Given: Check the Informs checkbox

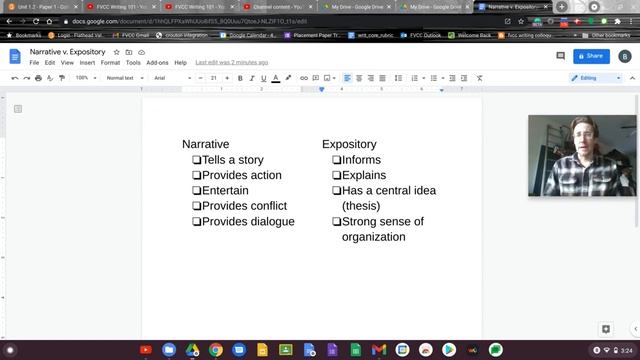Looking at the screenshot, I should tap(336, 160).
